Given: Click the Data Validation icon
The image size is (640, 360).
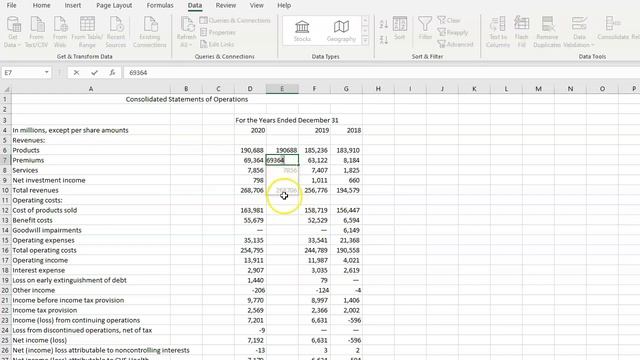Looking at the screenshot, I should point(579,32).
